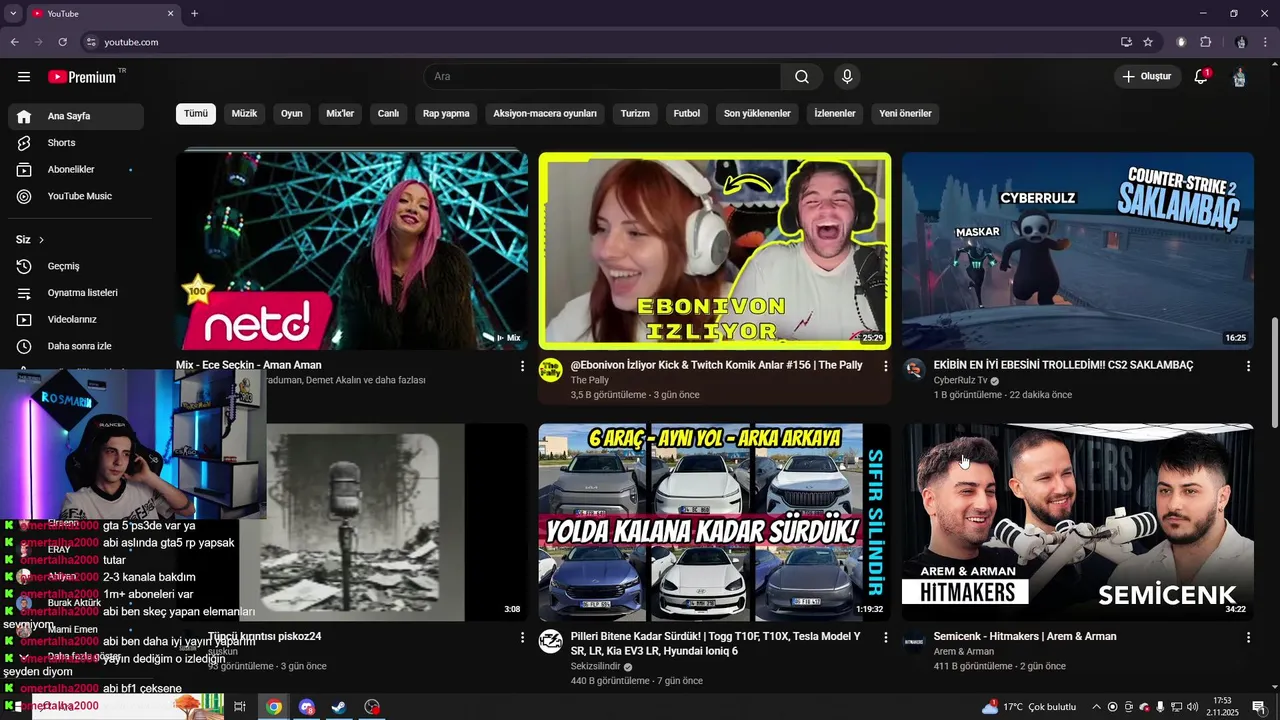Reload the page
This screenshot has height=720, width=1280.
pyautogui.click(x=62, y=42)
